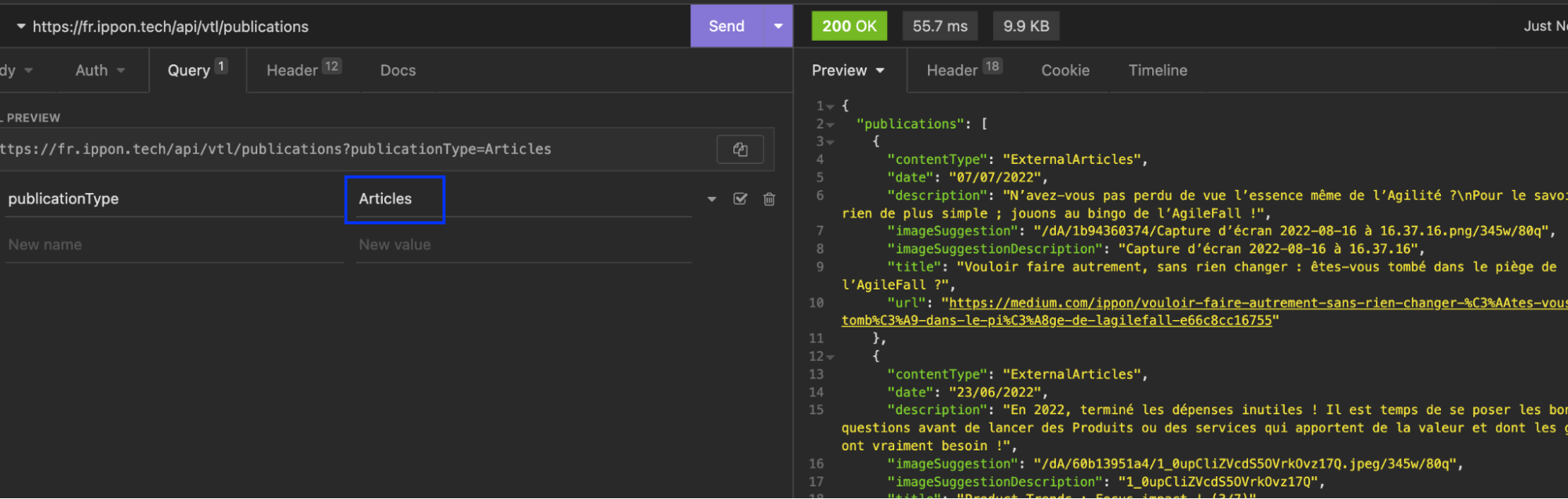This screenshot has width=1568, height=499.
Task: Open the response Header tab with 18 badge
Action: click(963, 71)
